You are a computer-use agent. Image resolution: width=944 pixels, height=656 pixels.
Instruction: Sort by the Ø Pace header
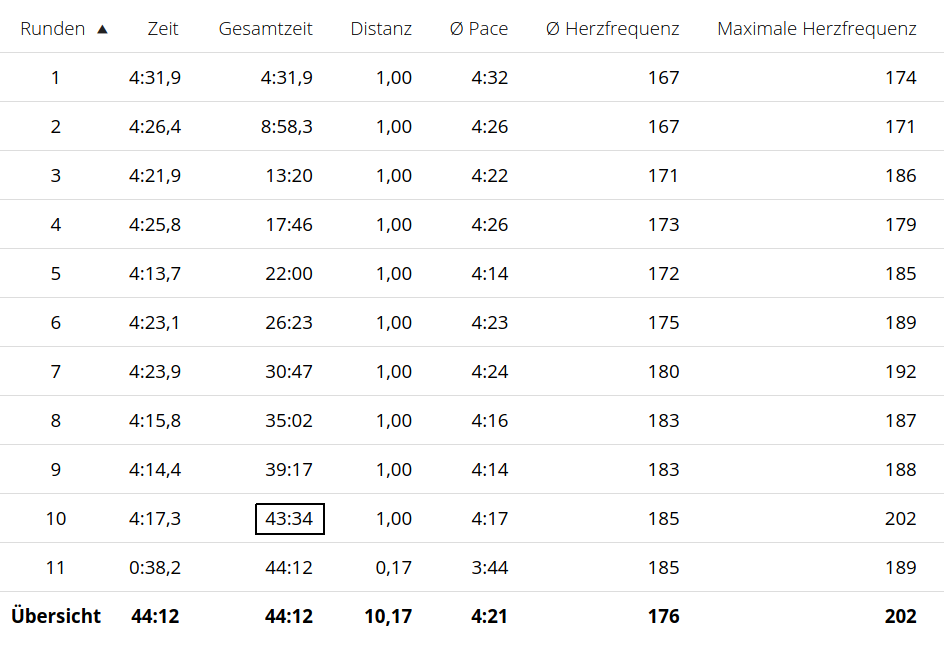coord(478,29)
